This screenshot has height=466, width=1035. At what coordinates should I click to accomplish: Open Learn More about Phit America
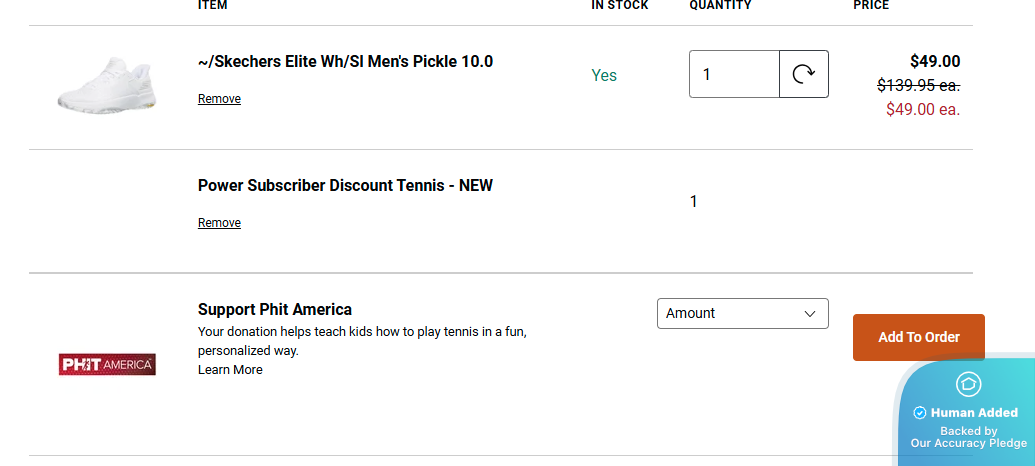click(230, 370)
